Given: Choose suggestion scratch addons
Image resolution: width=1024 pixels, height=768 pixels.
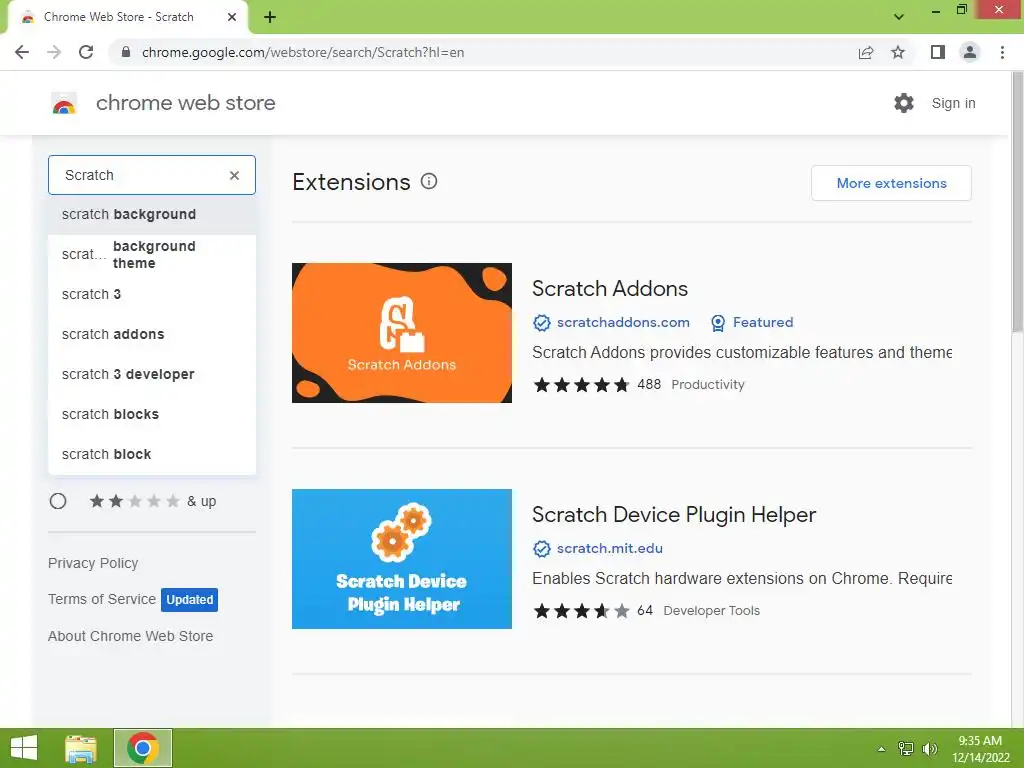Looking at the screenshot, I should [x=152, y=334].
